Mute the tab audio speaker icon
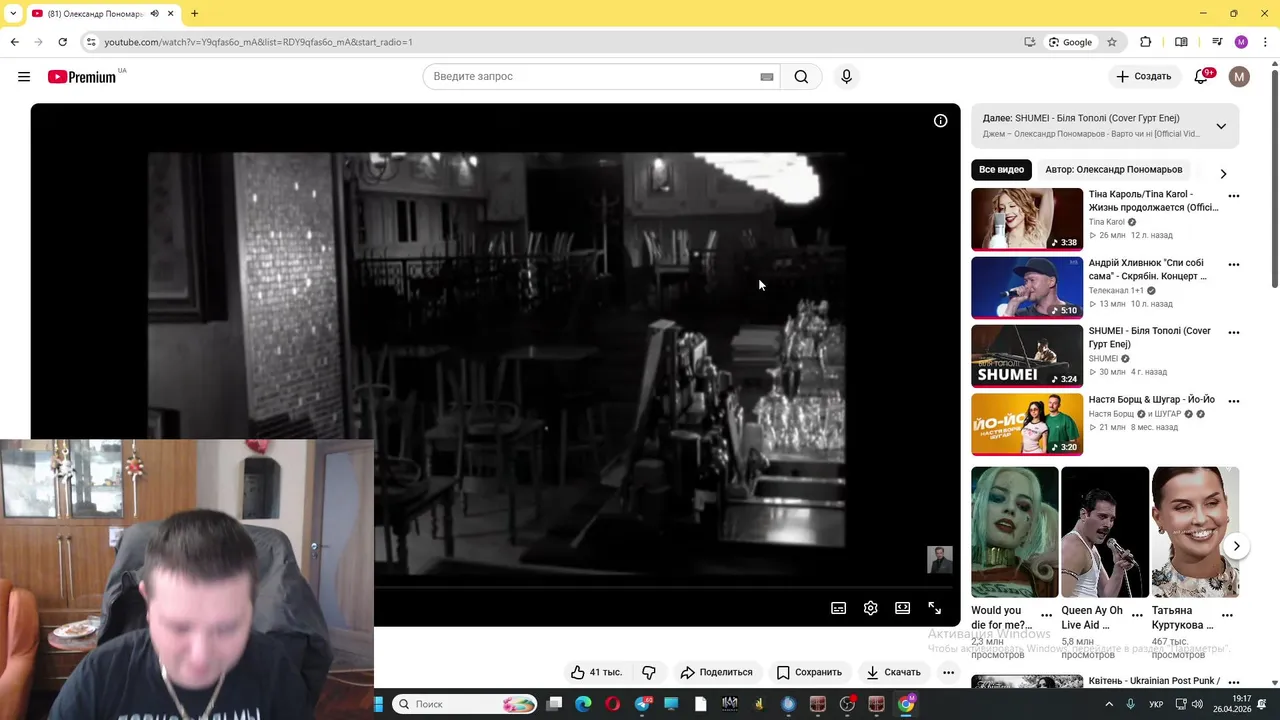 pyautogui.click(x=154, y=14)
